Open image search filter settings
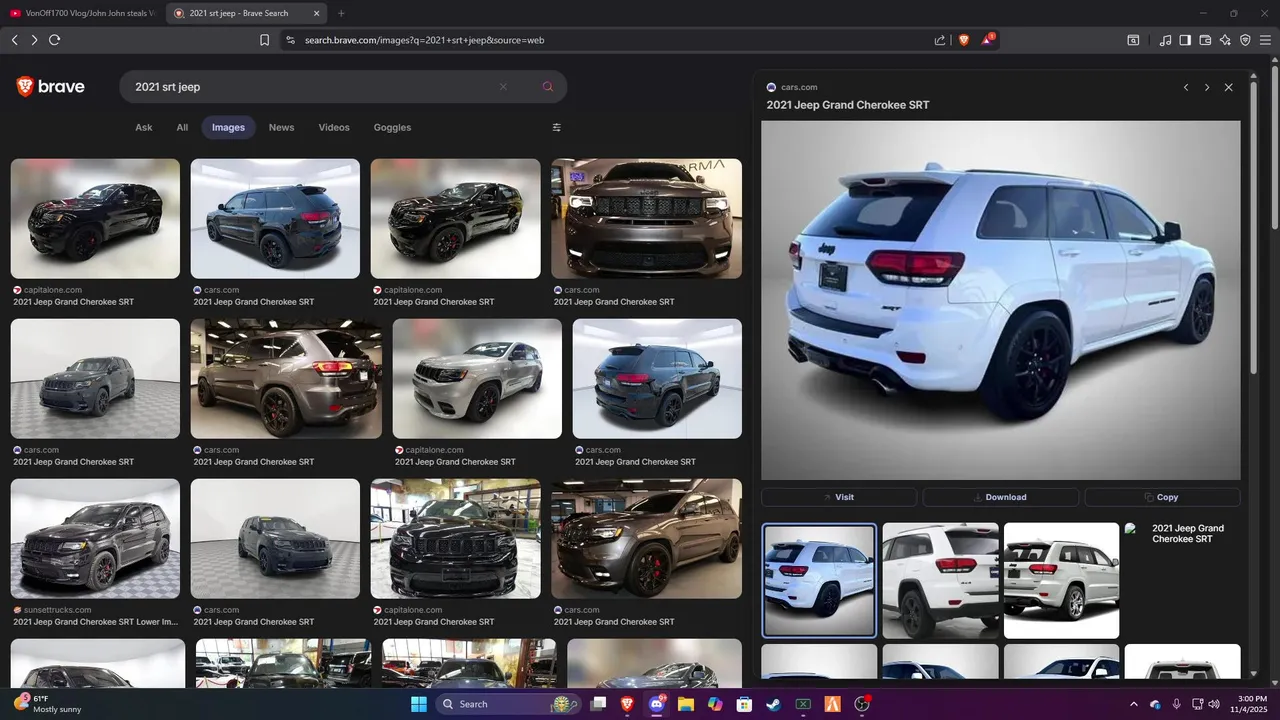 [x=557, y=127]
